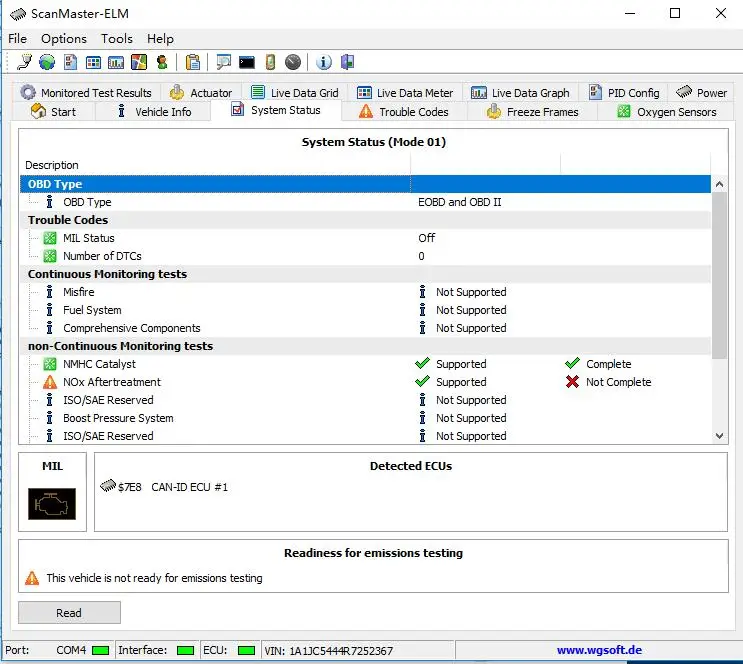Open the Tools menu
The width and height of the screenshot is (743, 664).
pos(117,39)
